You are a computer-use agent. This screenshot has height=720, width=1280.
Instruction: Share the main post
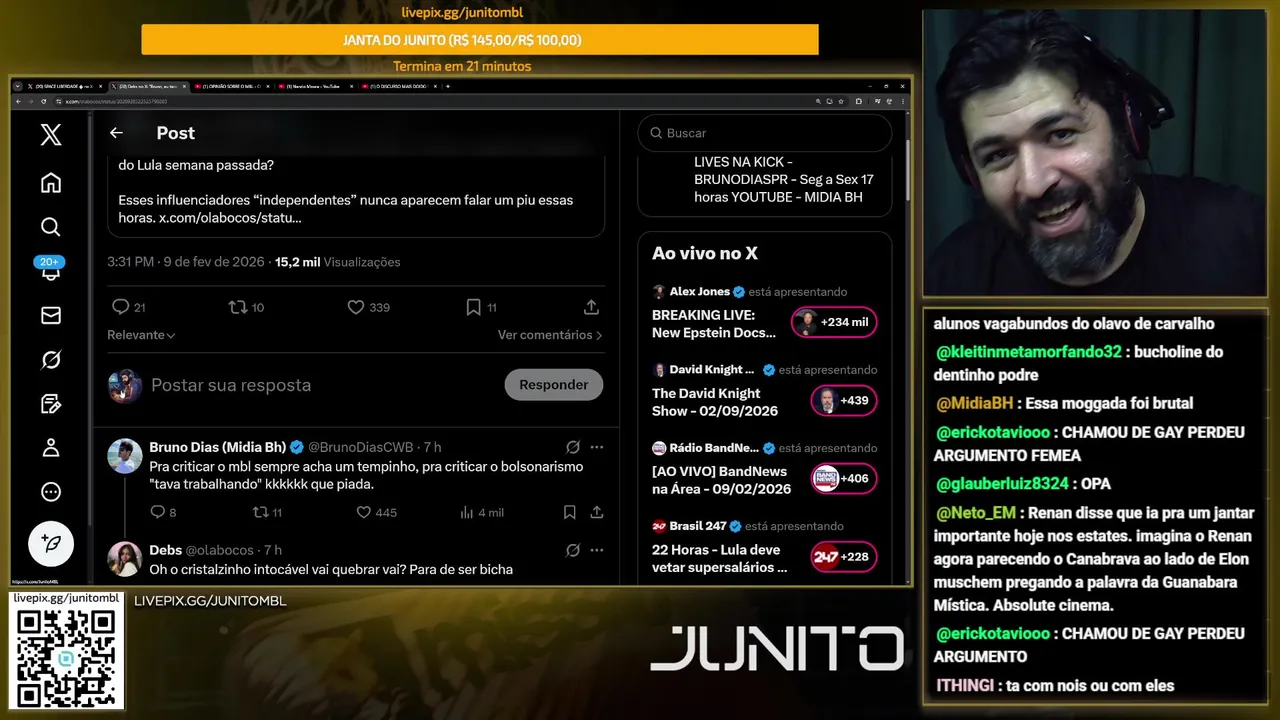point(591,307)
